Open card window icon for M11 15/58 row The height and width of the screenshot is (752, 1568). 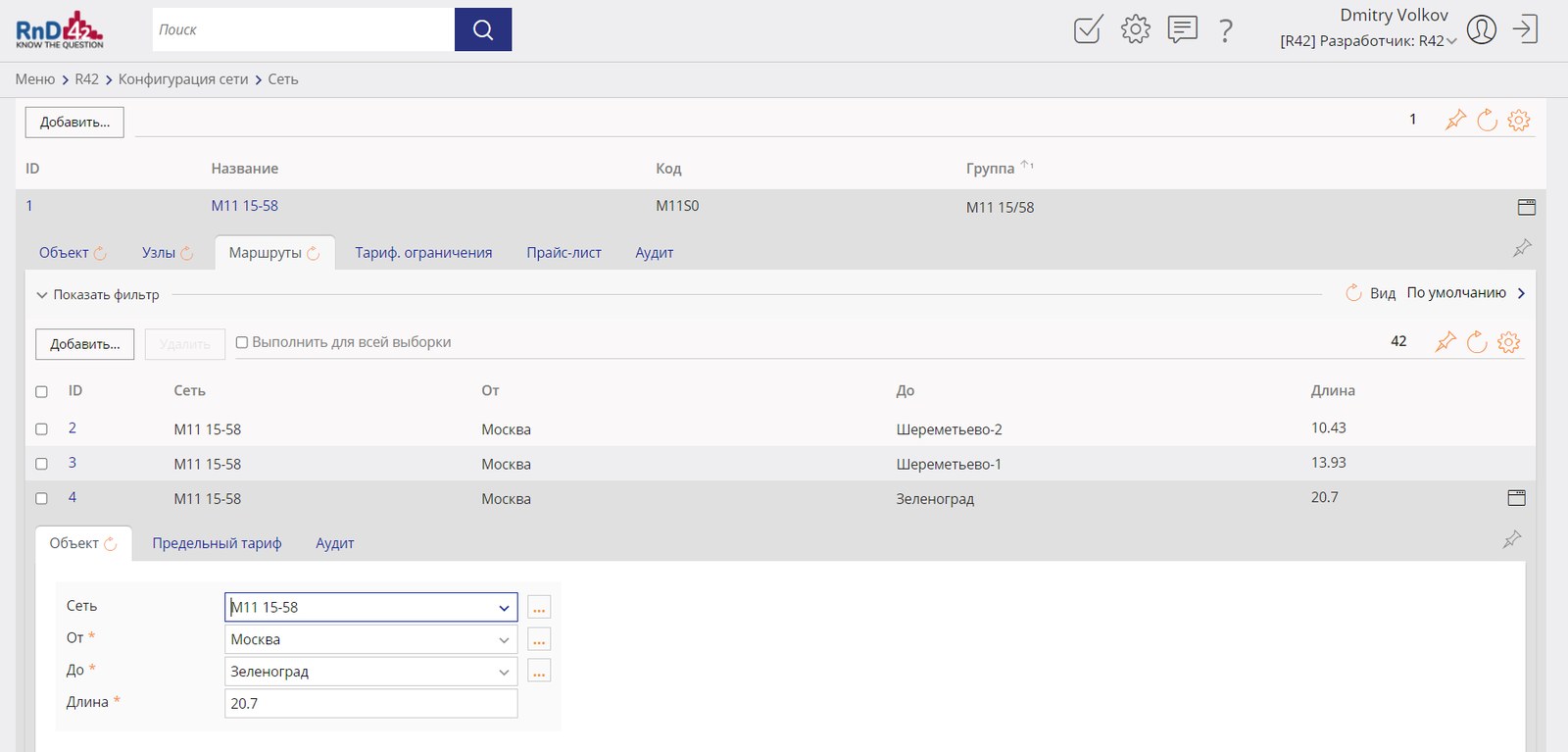[1527, 207]
